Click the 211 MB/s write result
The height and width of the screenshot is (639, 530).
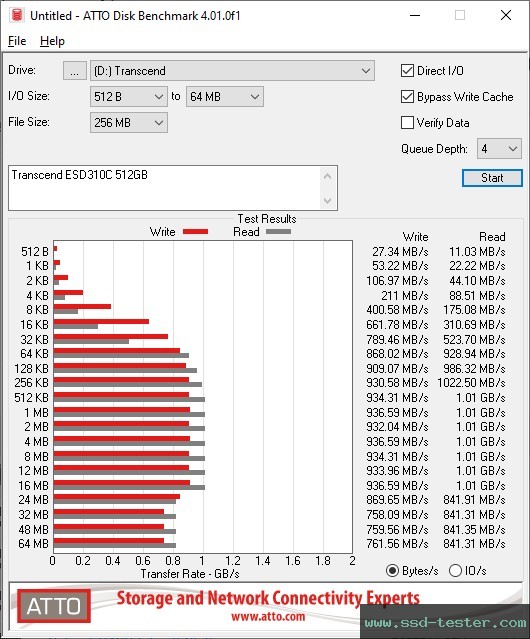coord(405,295)
